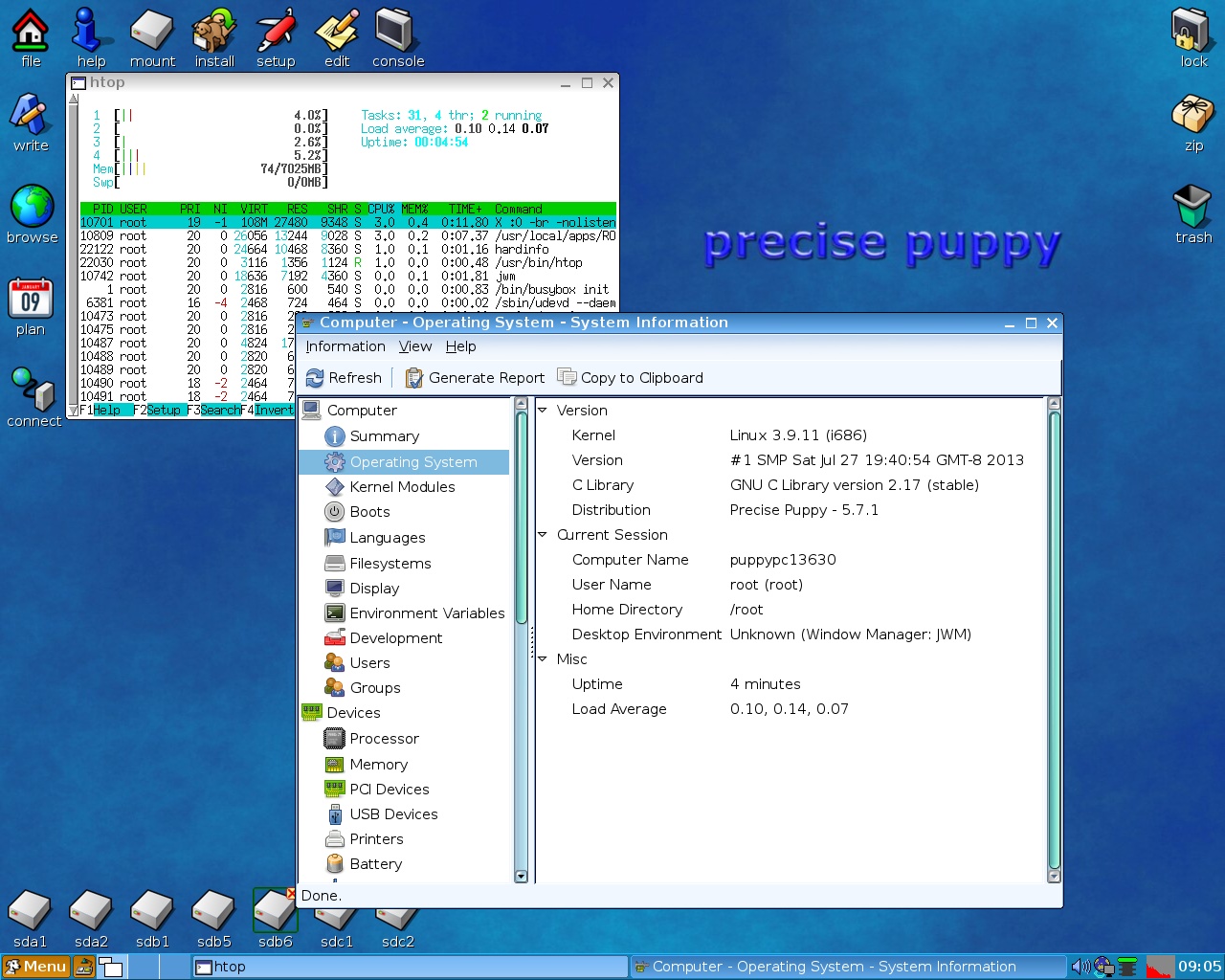This screenshot has height=980, width=1225.
Task: Click the taskbar clock showing 09:05
Action: tap(1199, 967)
